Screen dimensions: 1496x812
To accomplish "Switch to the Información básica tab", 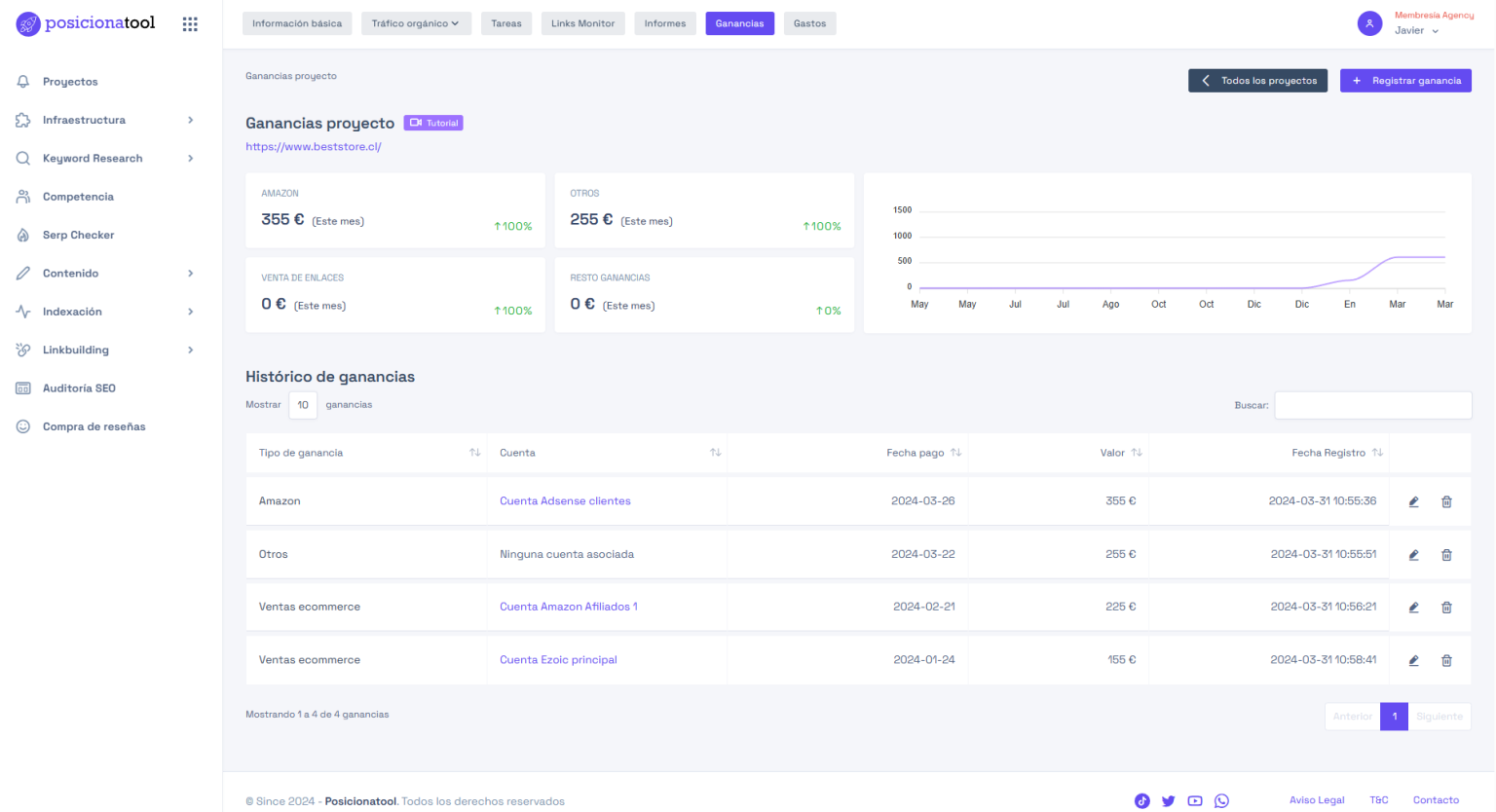I will coord(297,23).
